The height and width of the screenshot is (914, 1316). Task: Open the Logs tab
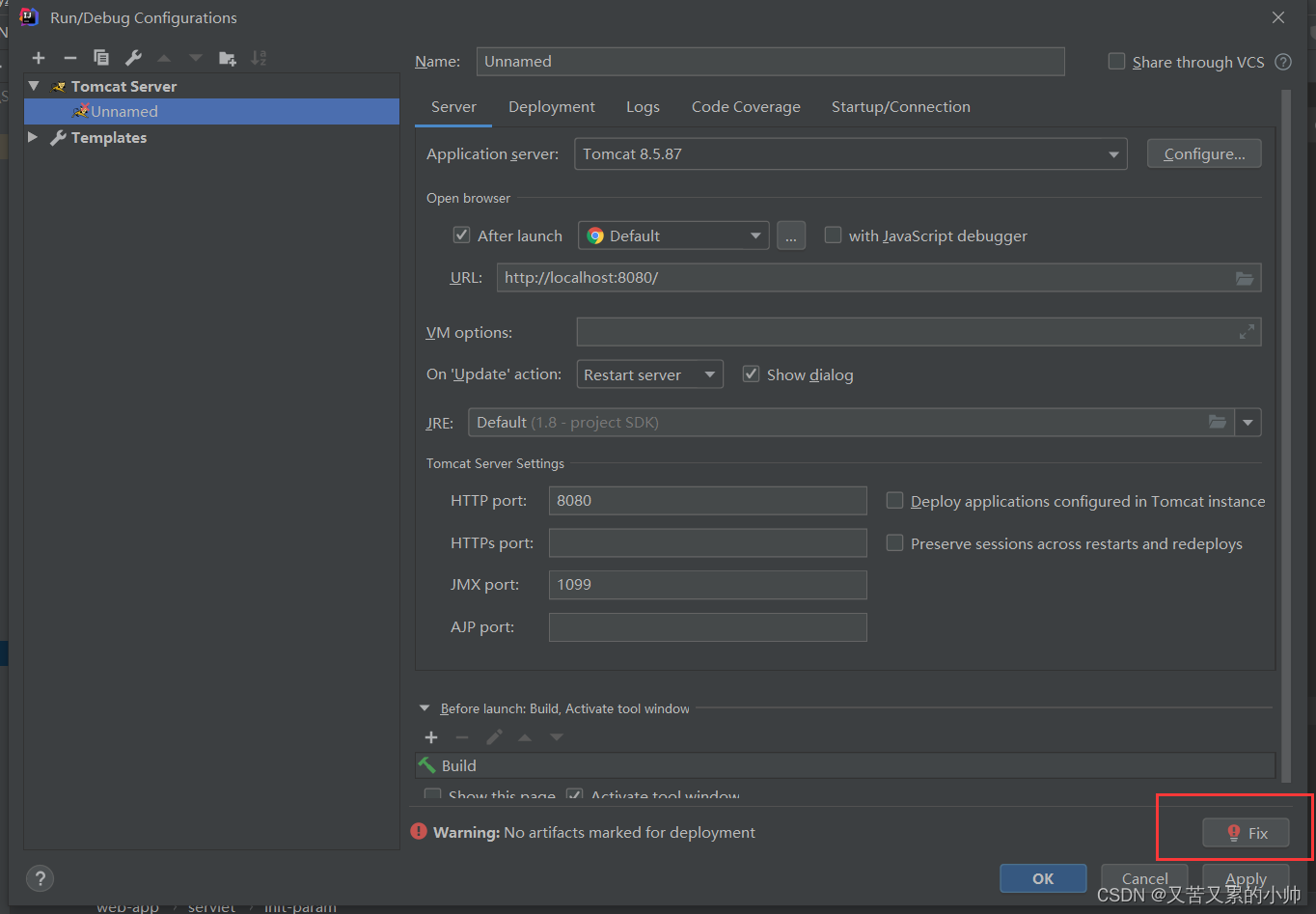point(643,107)
